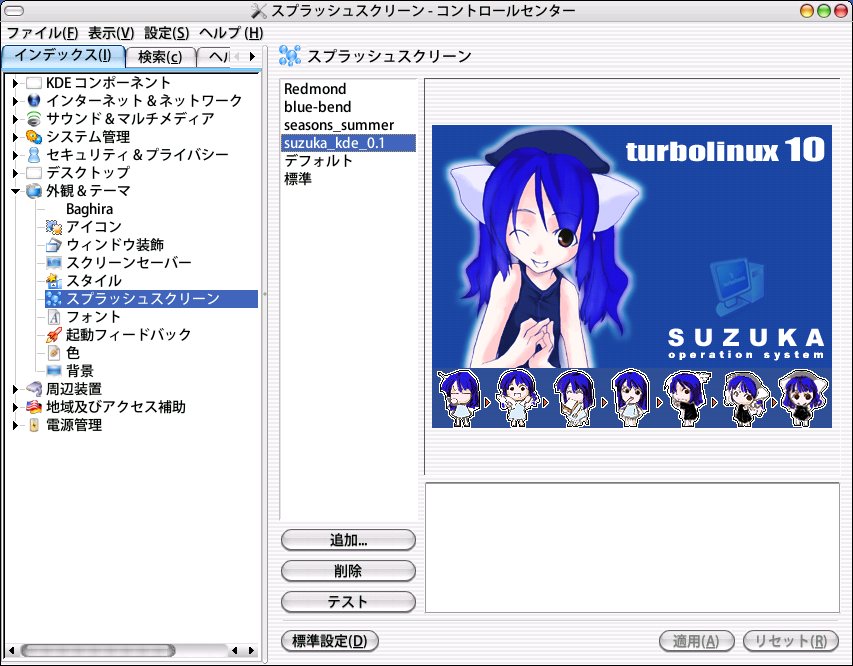Click the スプラッシュスクリーン tree item icon
853x666 pixels.
tap(54, 299)
